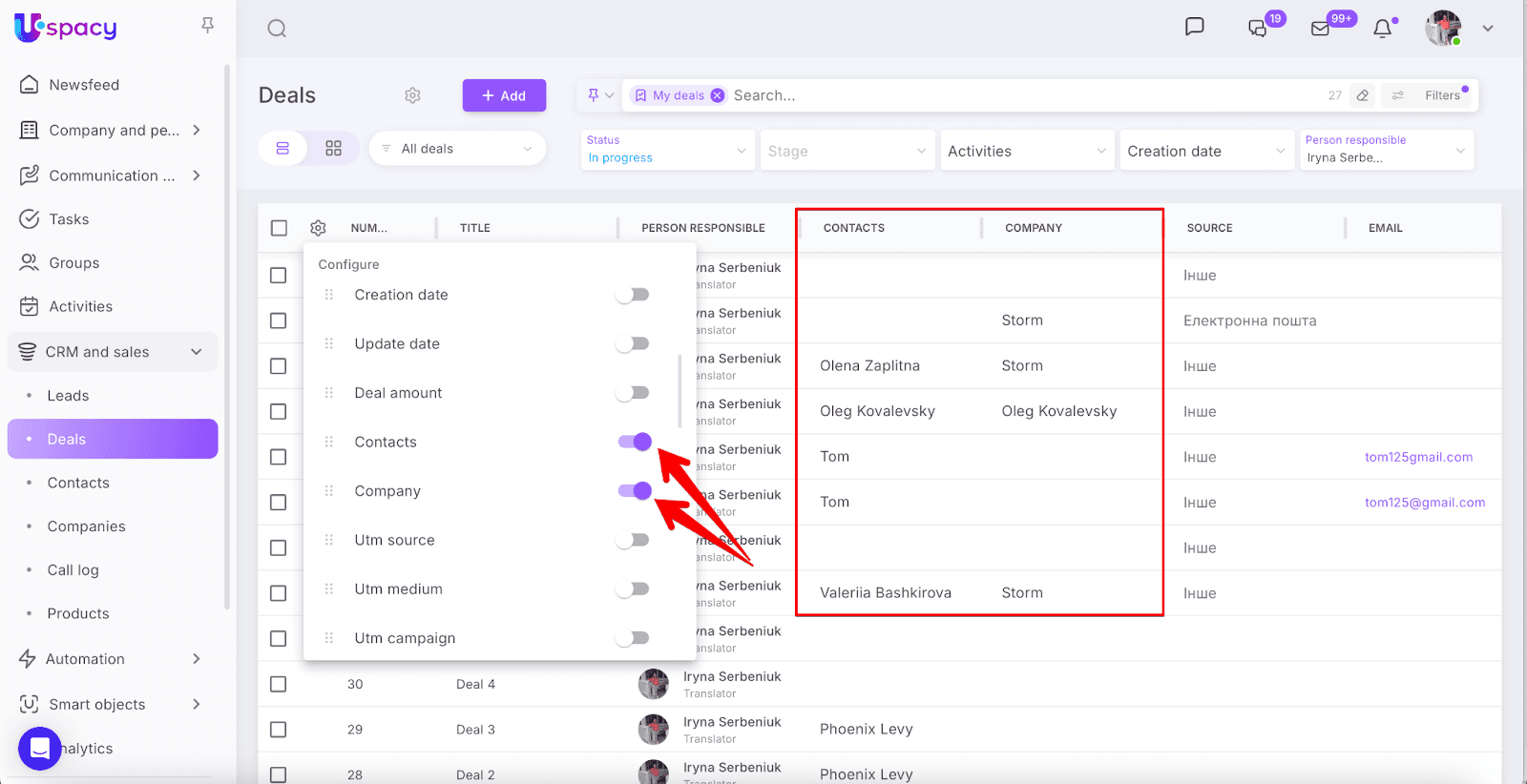Expand the Creation date filter dropdown
Image resolution: width=1527 pixels, height=784 pixels.
pyautogui.click(x=1206, y=151)
